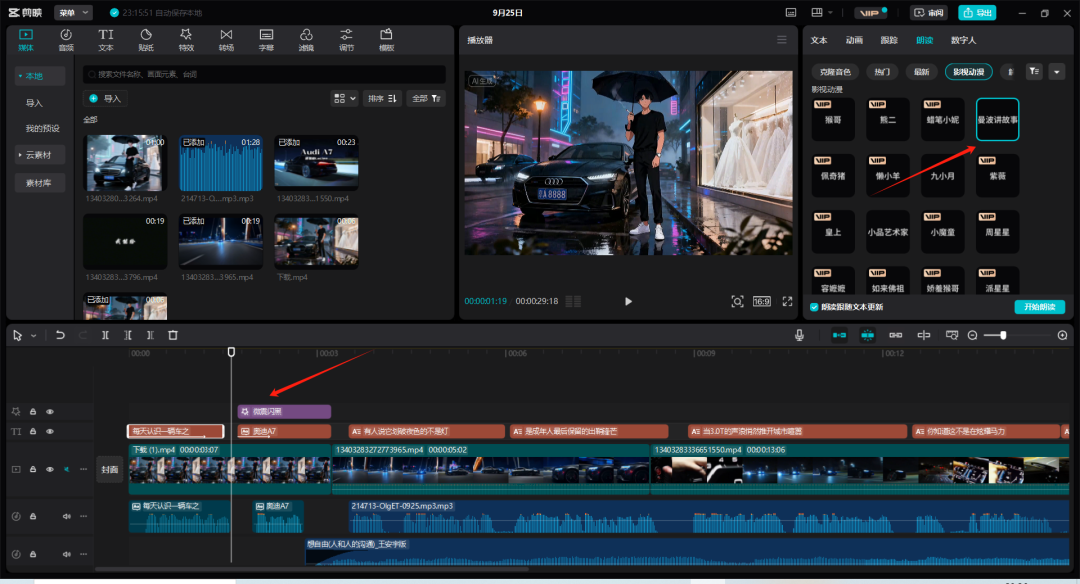
Task: Expand the 云素材 sidebar section
Action: coord(40,155)
